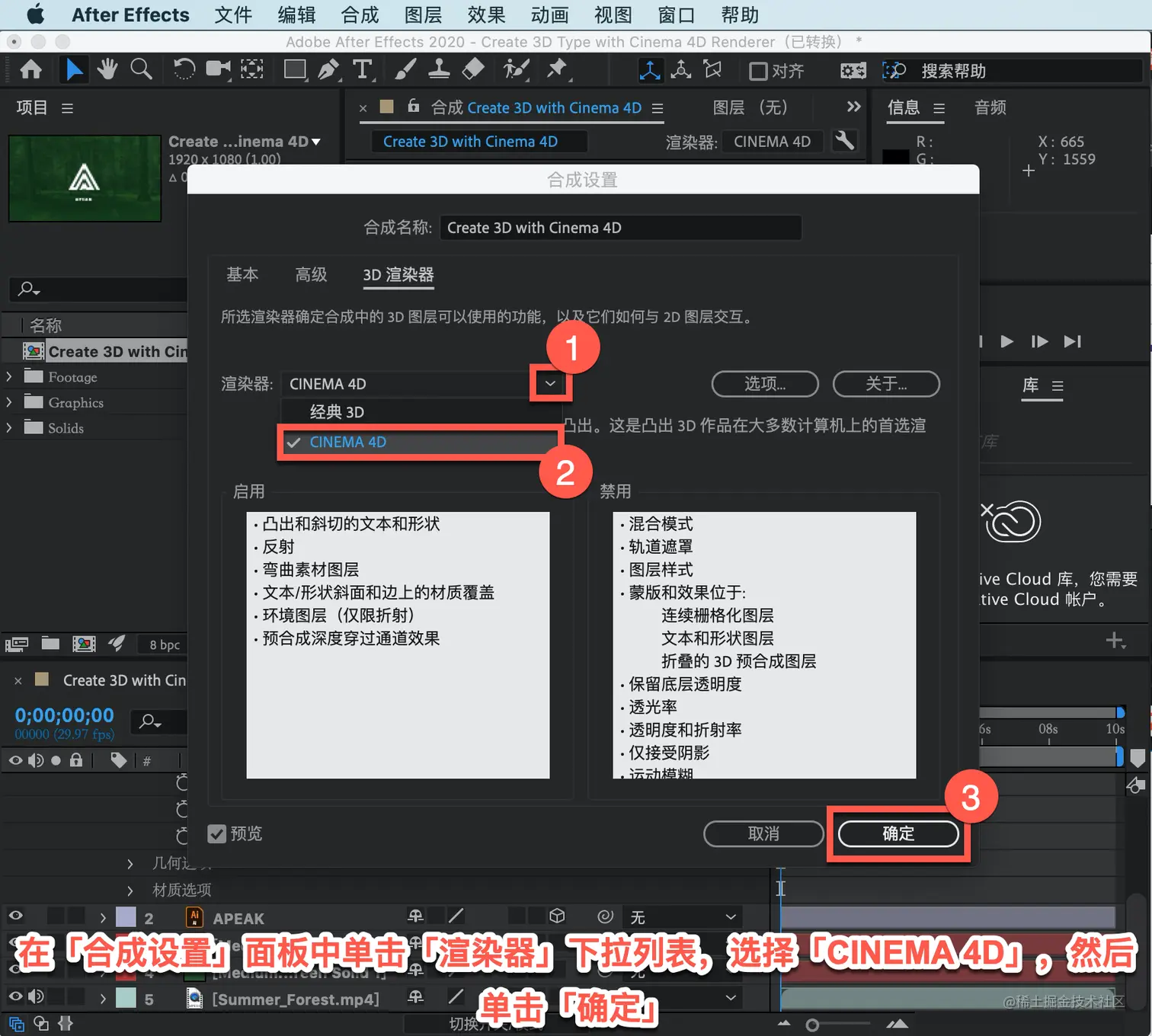The height and width of the screenshot is (1036, 1152).
Task: Click the 3D layer cube switch on APEAK layer
Action: (x=557, y=916)
